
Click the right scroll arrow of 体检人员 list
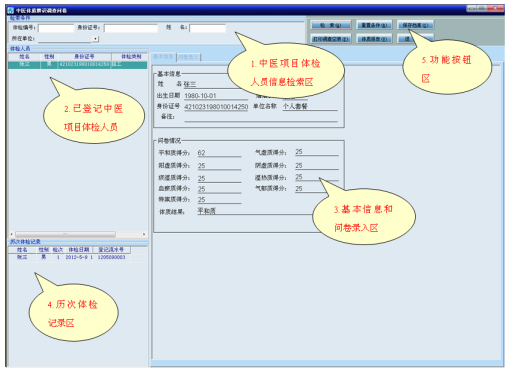point(144,234)
